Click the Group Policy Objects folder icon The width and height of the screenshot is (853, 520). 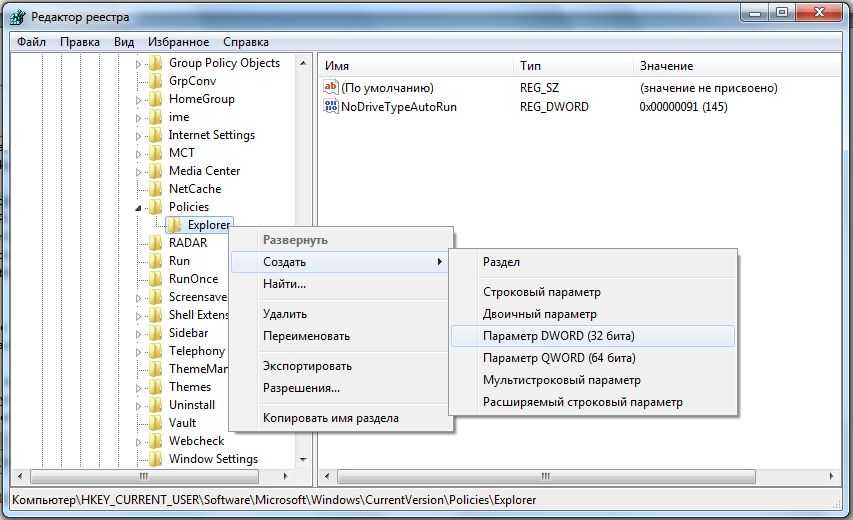pyautogui.click(x=155, y=63)
